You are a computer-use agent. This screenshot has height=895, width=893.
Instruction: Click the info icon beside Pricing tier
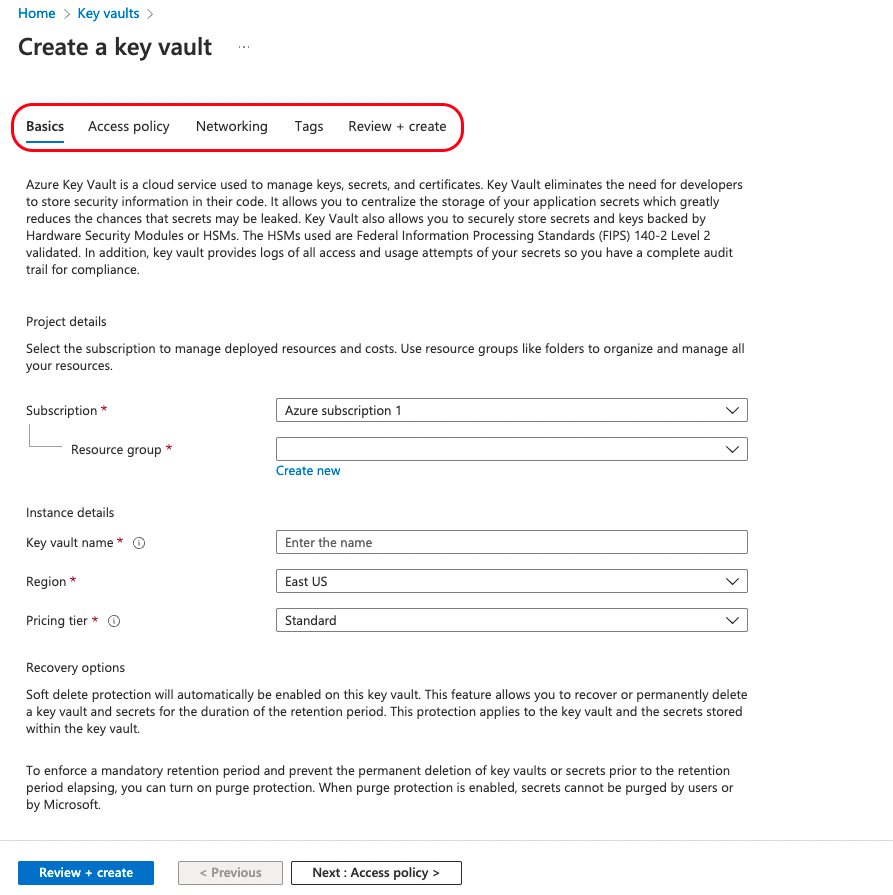[x=114, y=621]
